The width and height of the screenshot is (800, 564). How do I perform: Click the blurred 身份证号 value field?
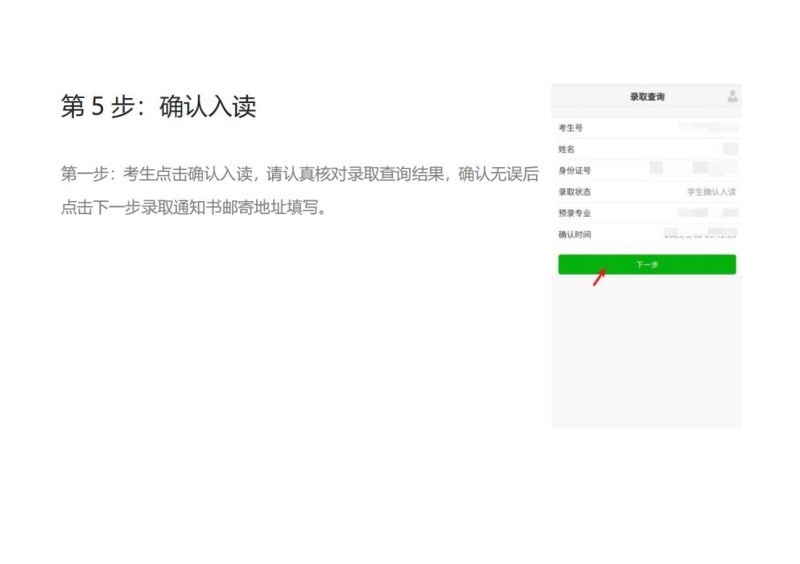coord(693,169)
